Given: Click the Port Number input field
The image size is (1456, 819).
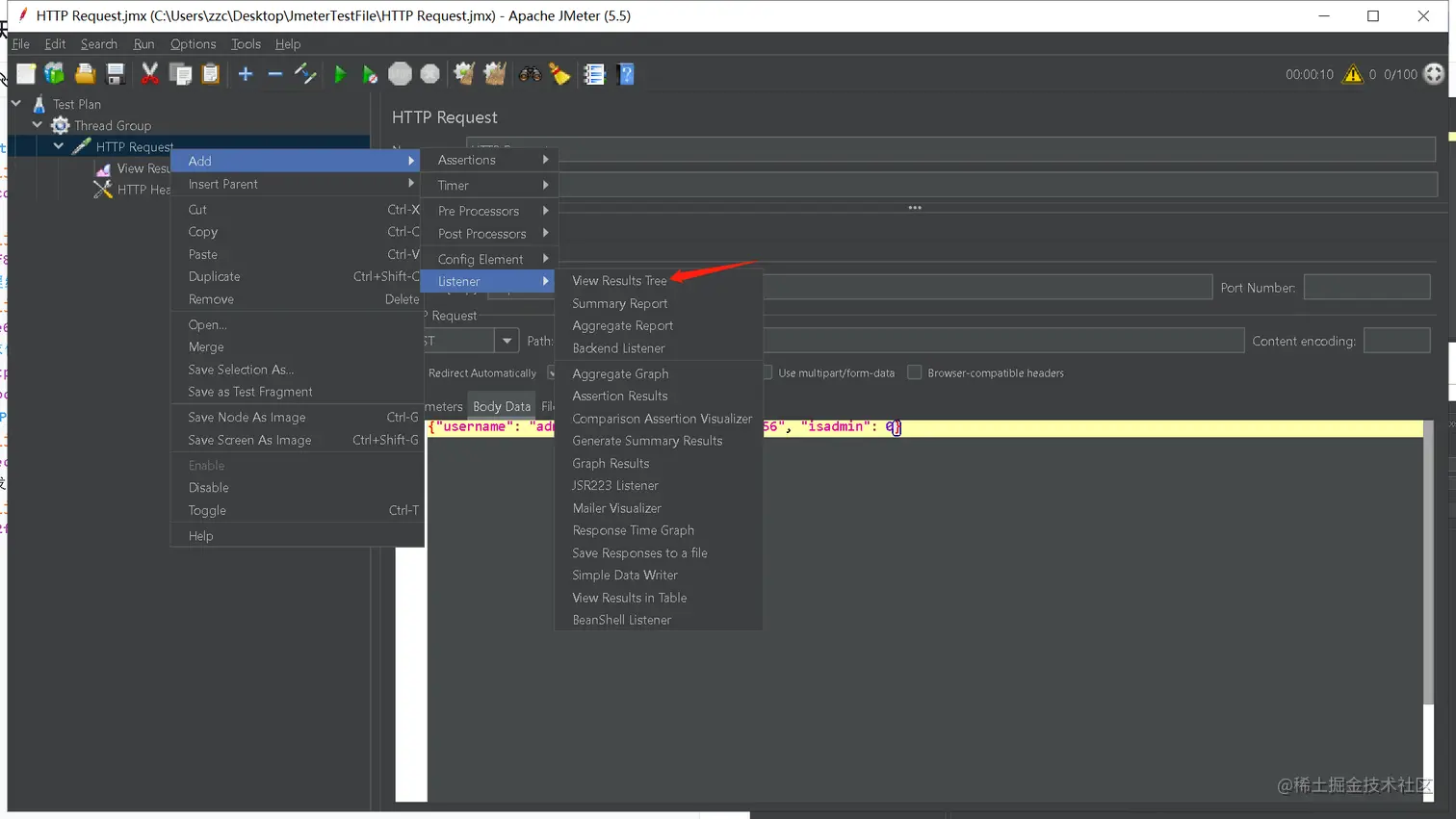Looking at the screenshot, I should coord(1366,287).
